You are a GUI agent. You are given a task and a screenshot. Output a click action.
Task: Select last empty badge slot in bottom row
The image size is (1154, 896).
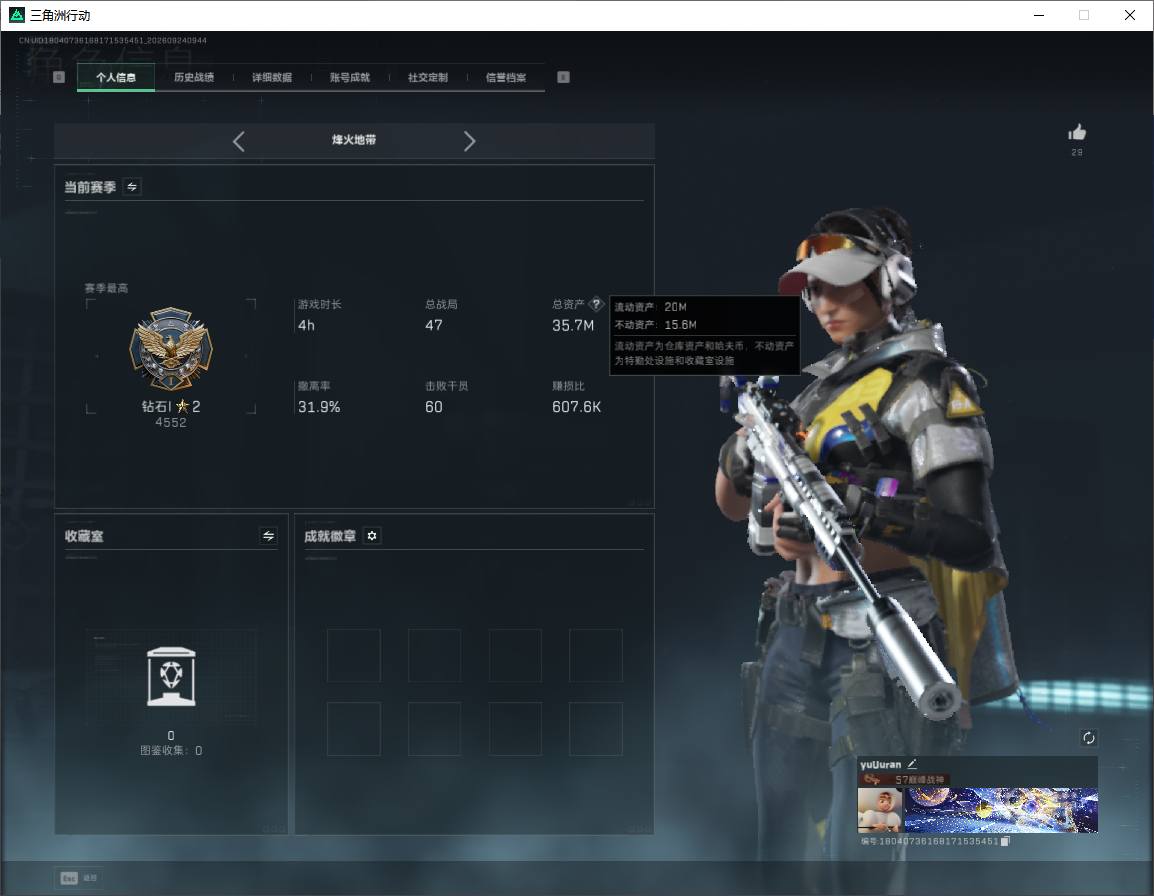pyautogui.click(x=595, y=729)
